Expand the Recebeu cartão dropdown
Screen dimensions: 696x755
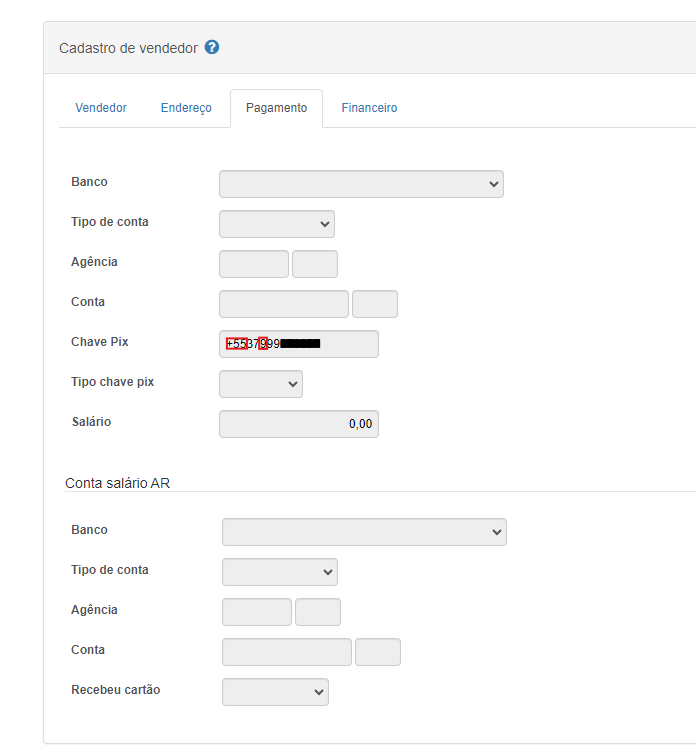275,692
